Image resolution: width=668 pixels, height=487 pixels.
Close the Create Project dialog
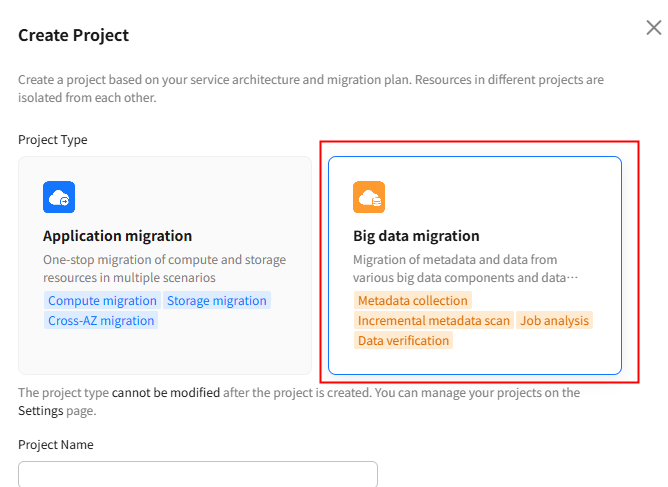click(654, 28)
